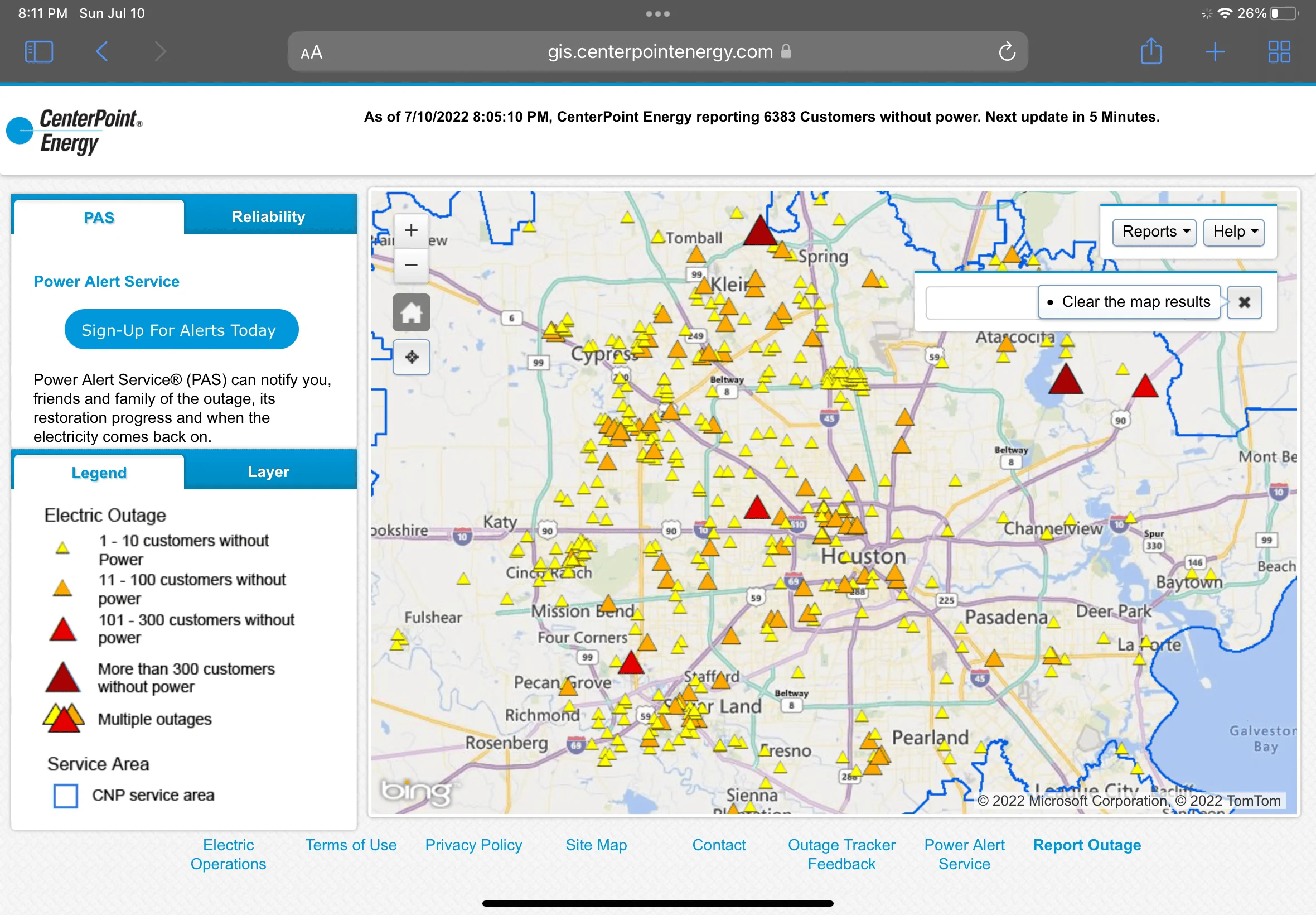Viewport: 1316px width, 915px height.
Task: Open the Contact link
Action: [719, 845]
